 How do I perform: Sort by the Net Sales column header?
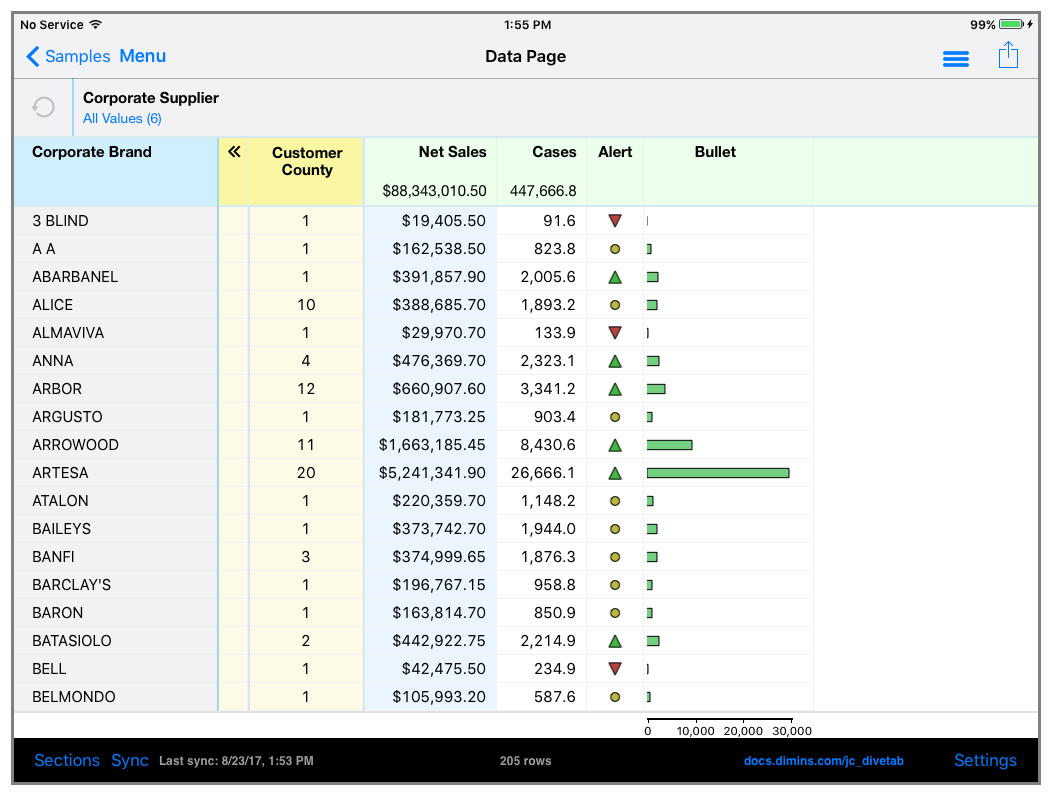pyautogui.click(x=452, y=152)
